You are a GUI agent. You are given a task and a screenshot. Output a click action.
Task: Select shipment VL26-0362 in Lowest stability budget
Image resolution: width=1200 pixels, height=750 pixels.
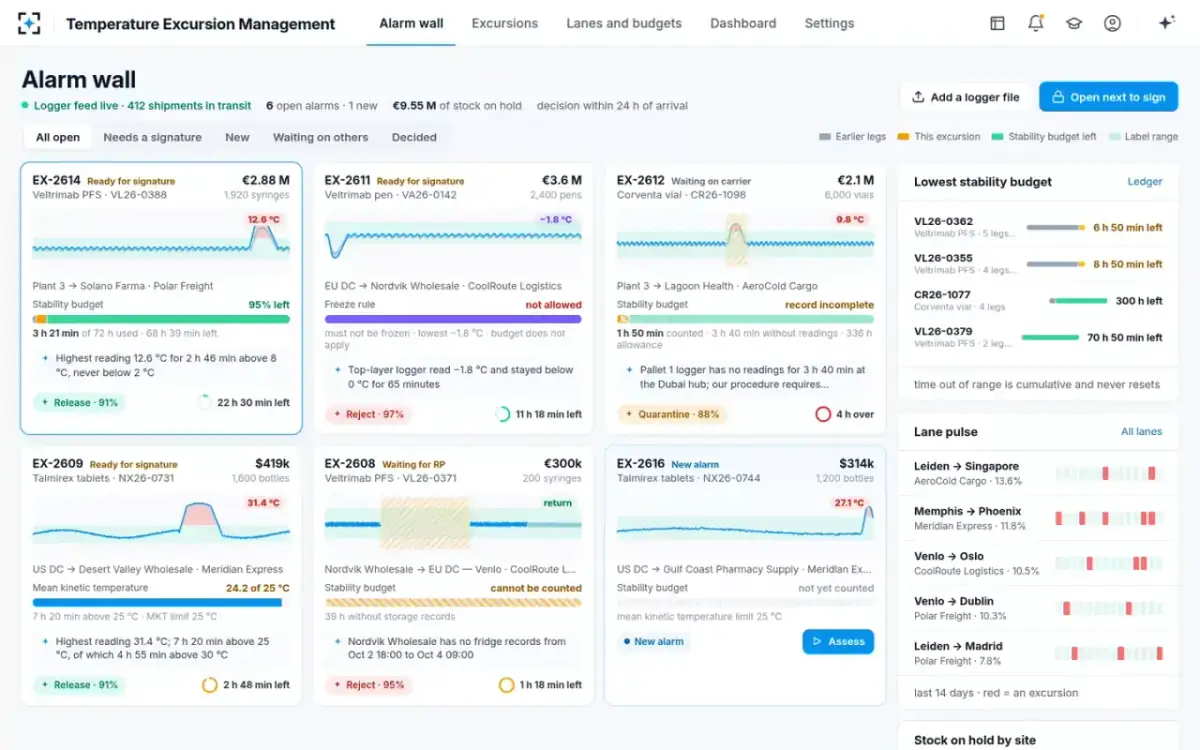point(1038,227)
